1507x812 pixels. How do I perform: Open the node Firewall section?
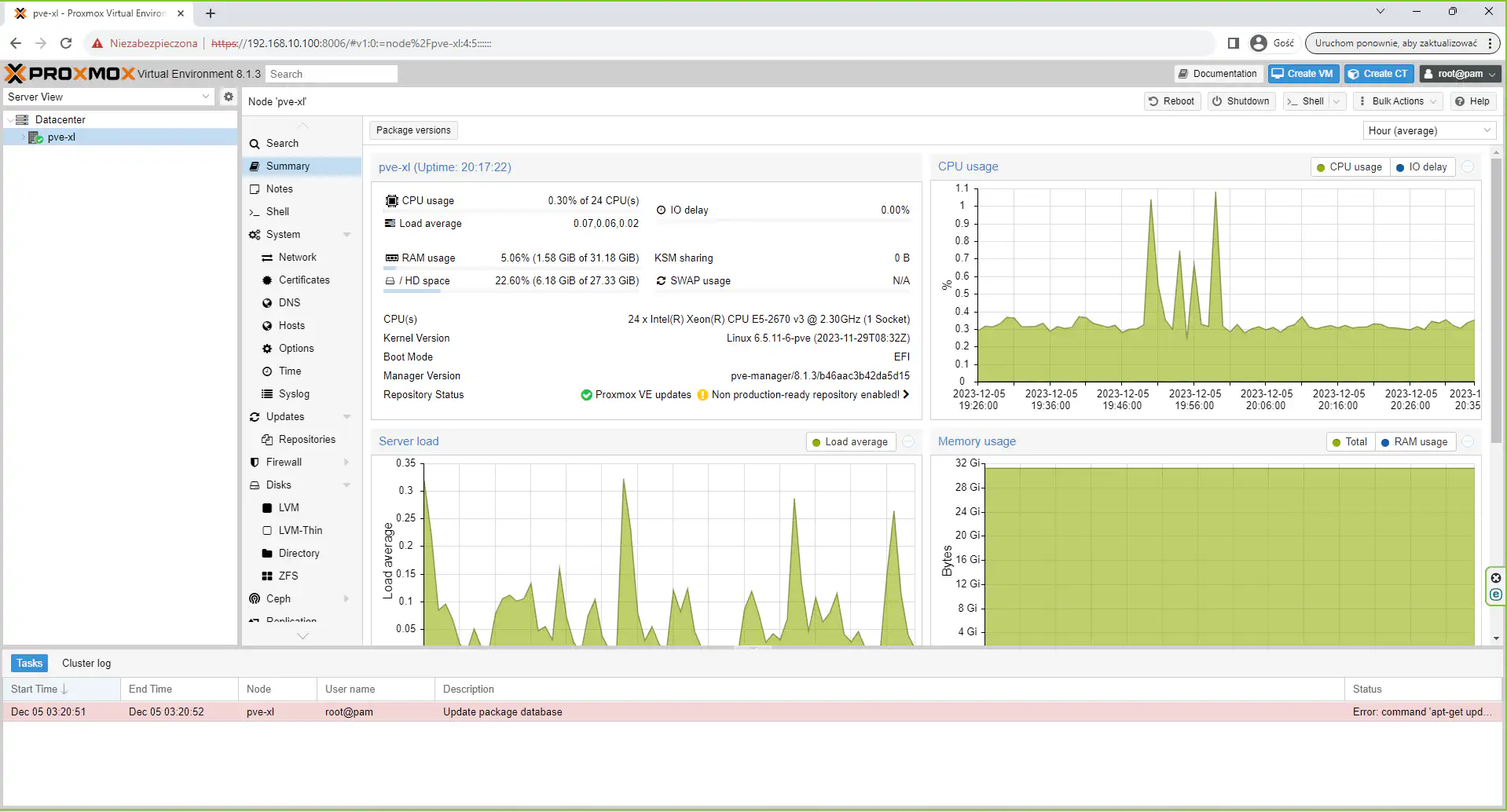[284, 463]
